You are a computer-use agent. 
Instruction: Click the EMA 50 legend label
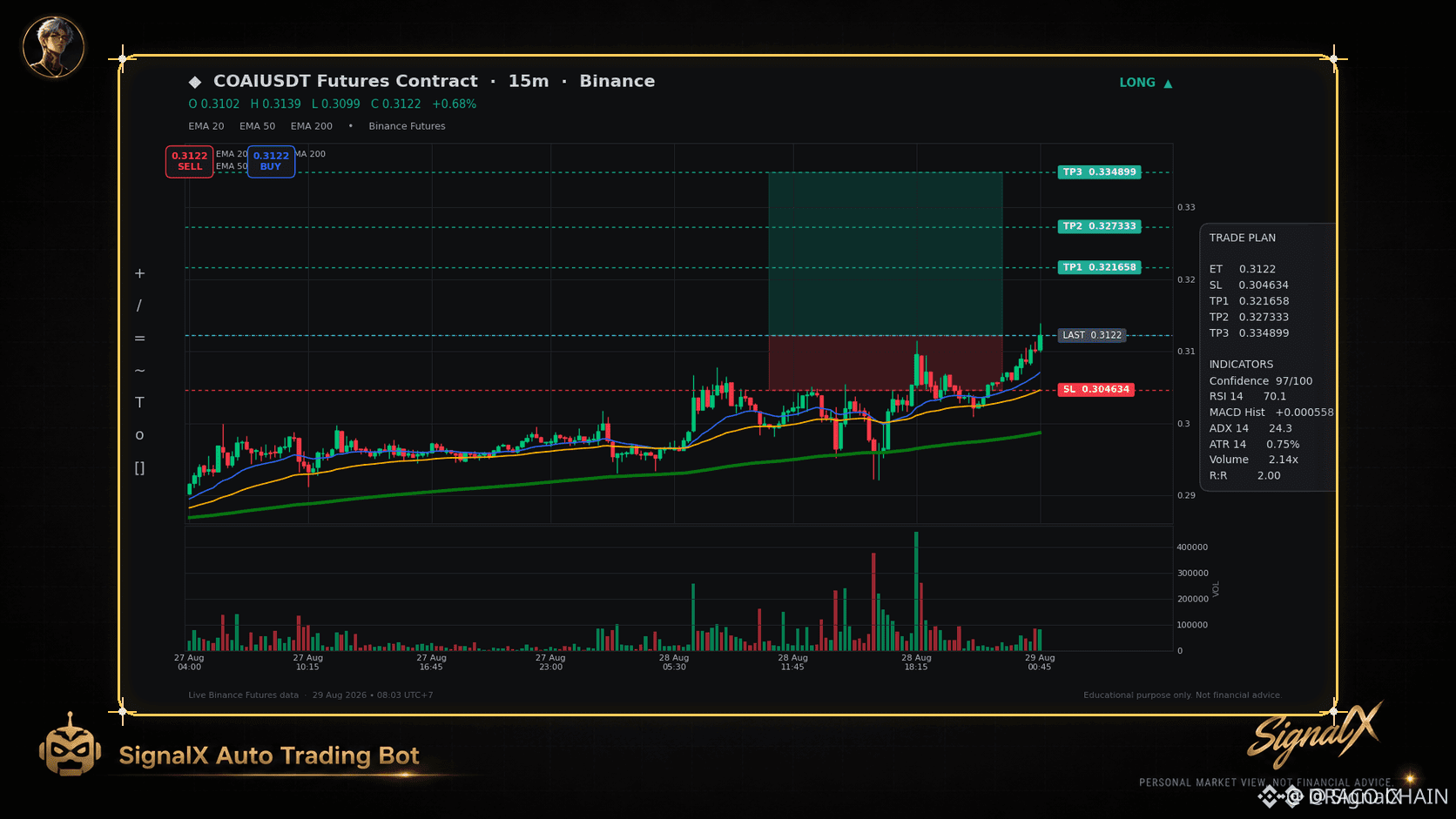[x=258, y=126]
